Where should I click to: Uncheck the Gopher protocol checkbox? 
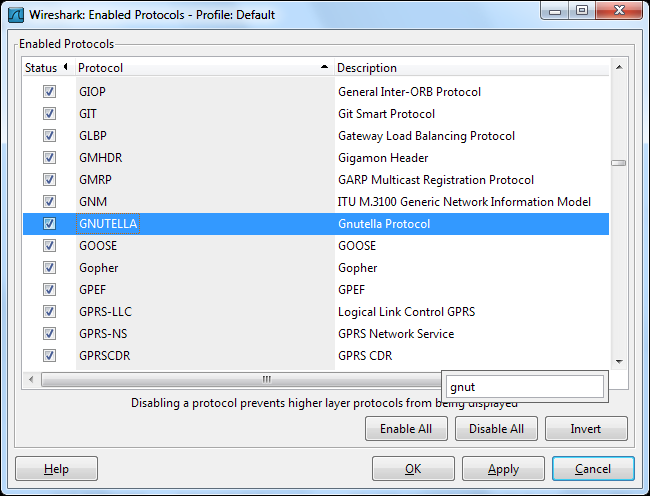point(49,268)
